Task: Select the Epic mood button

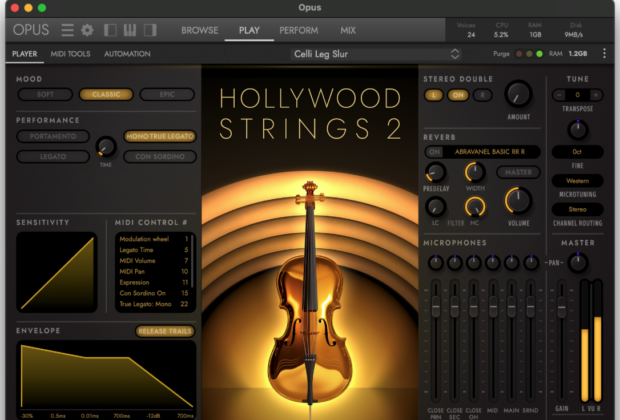Action: [x=167, y=95]
